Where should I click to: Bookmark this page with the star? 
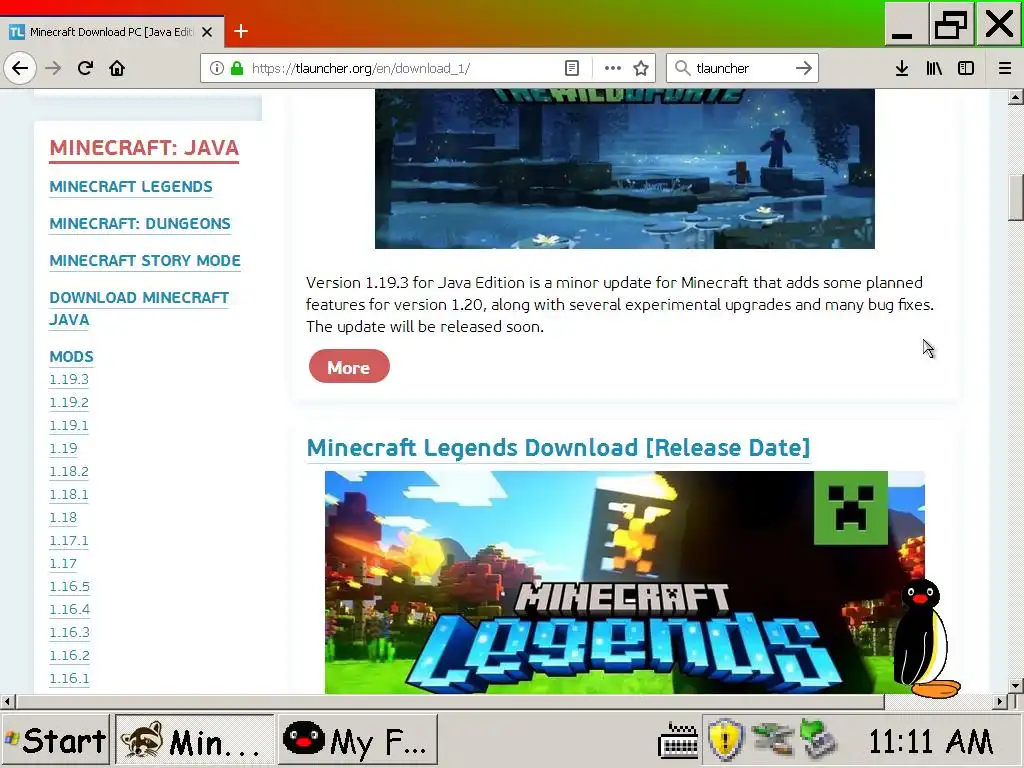(641, 68)
